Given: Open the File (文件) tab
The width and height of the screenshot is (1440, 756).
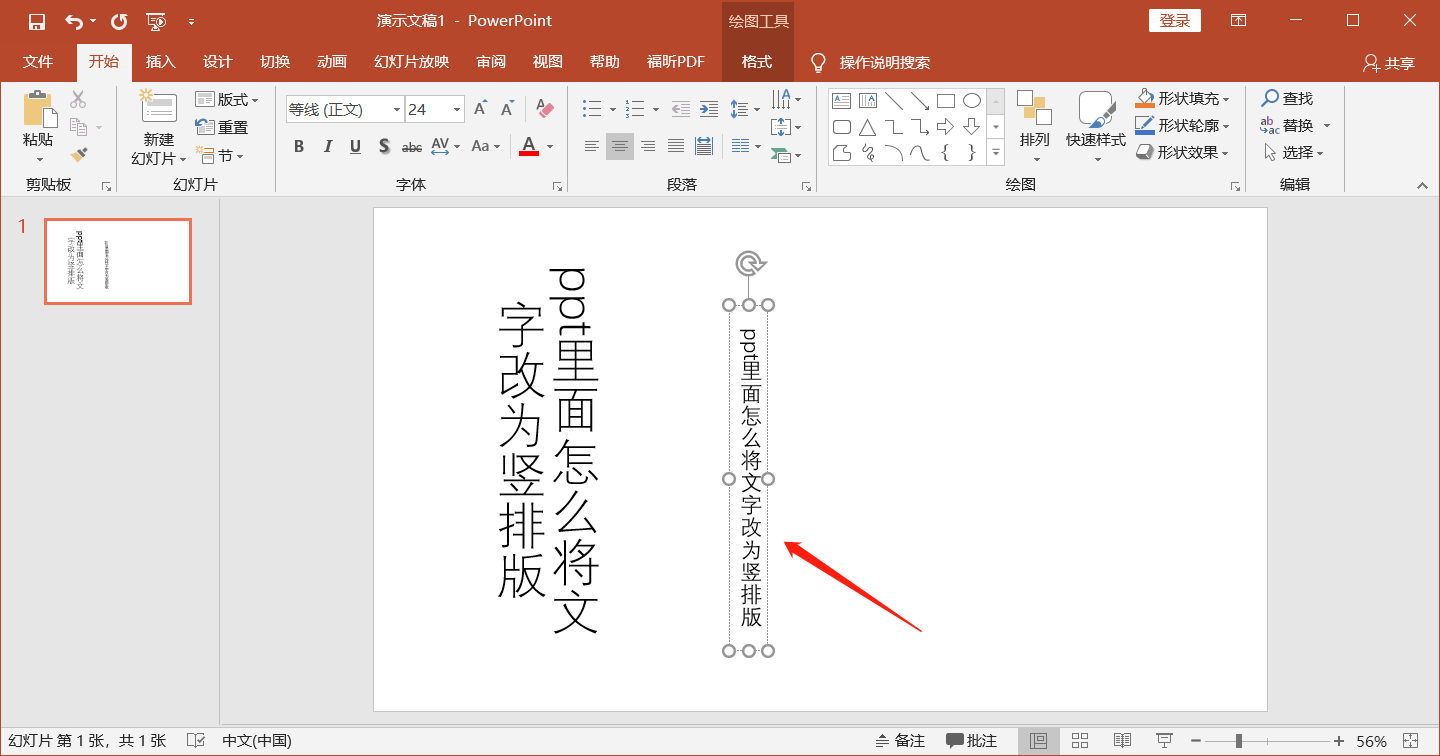Looking at the screenshot, I should pyautogui.click(x=38, y=62).
